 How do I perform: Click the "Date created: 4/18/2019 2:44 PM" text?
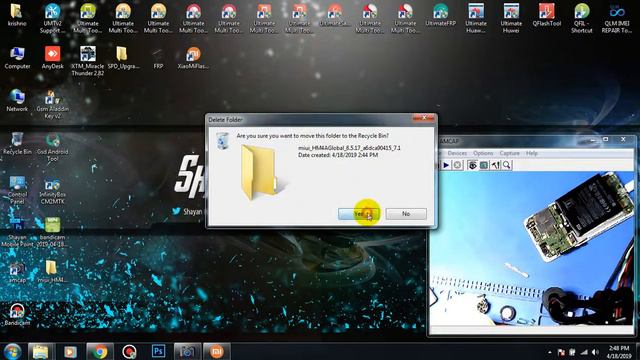tap(338, 155)
